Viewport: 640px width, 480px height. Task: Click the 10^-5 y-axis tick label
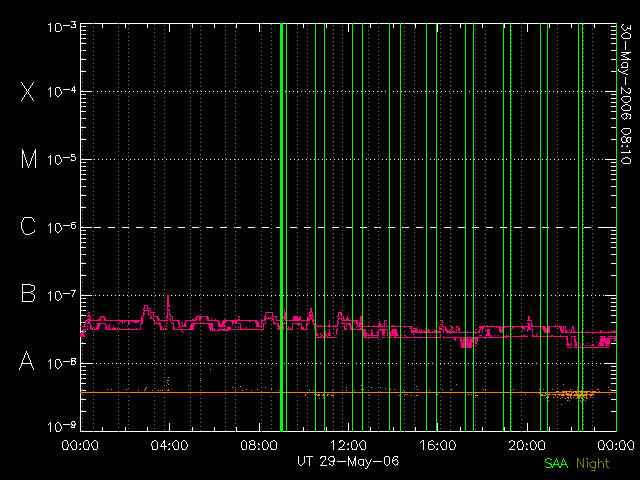[x=62, y=159]
